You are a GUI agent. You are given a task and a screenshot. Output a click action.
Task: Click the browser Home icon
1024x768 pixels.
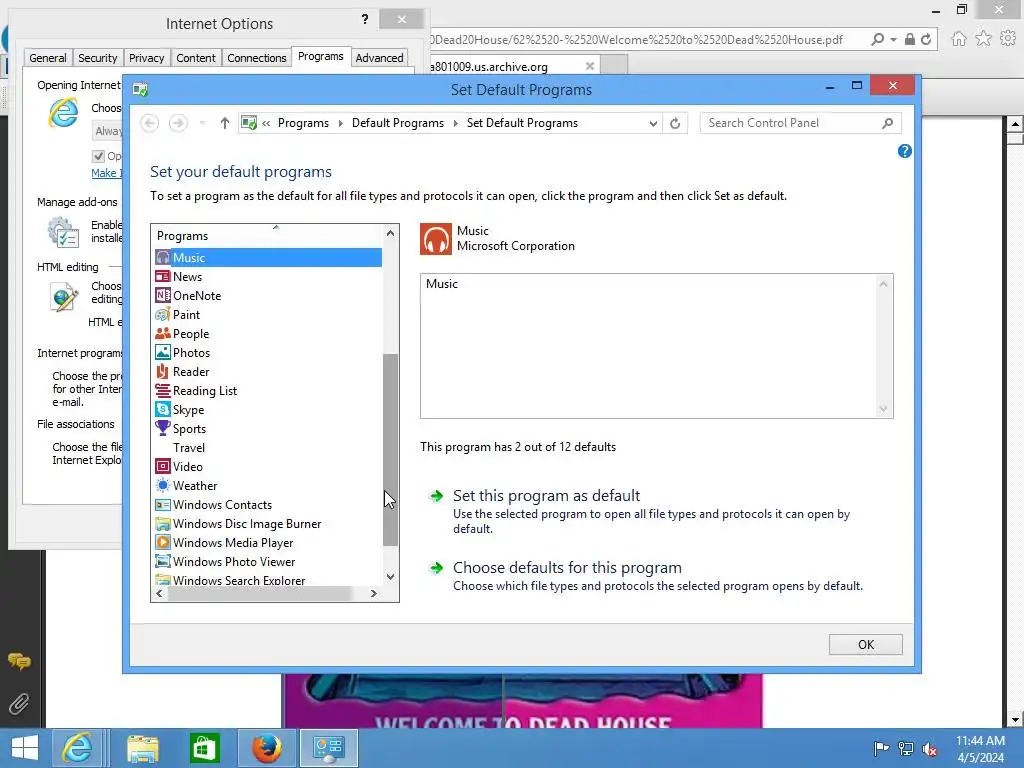click(x=958, y=39)
